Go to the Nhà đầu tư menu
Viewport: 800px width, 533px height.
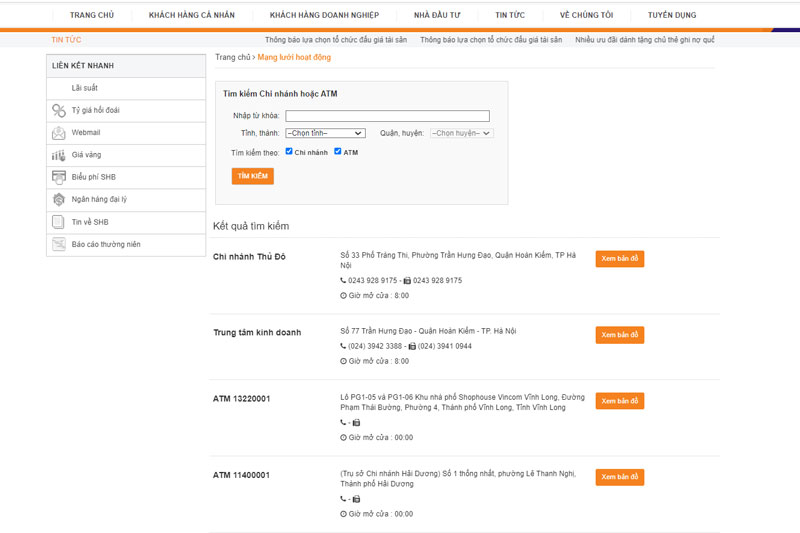pyautogui.click(x=436, y=15)
